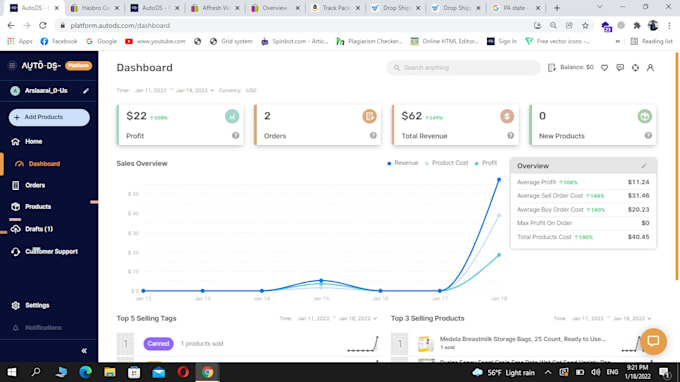Open the Top 3 Selling Products date range dropdown
680x382 pixels.
point(611,318)
